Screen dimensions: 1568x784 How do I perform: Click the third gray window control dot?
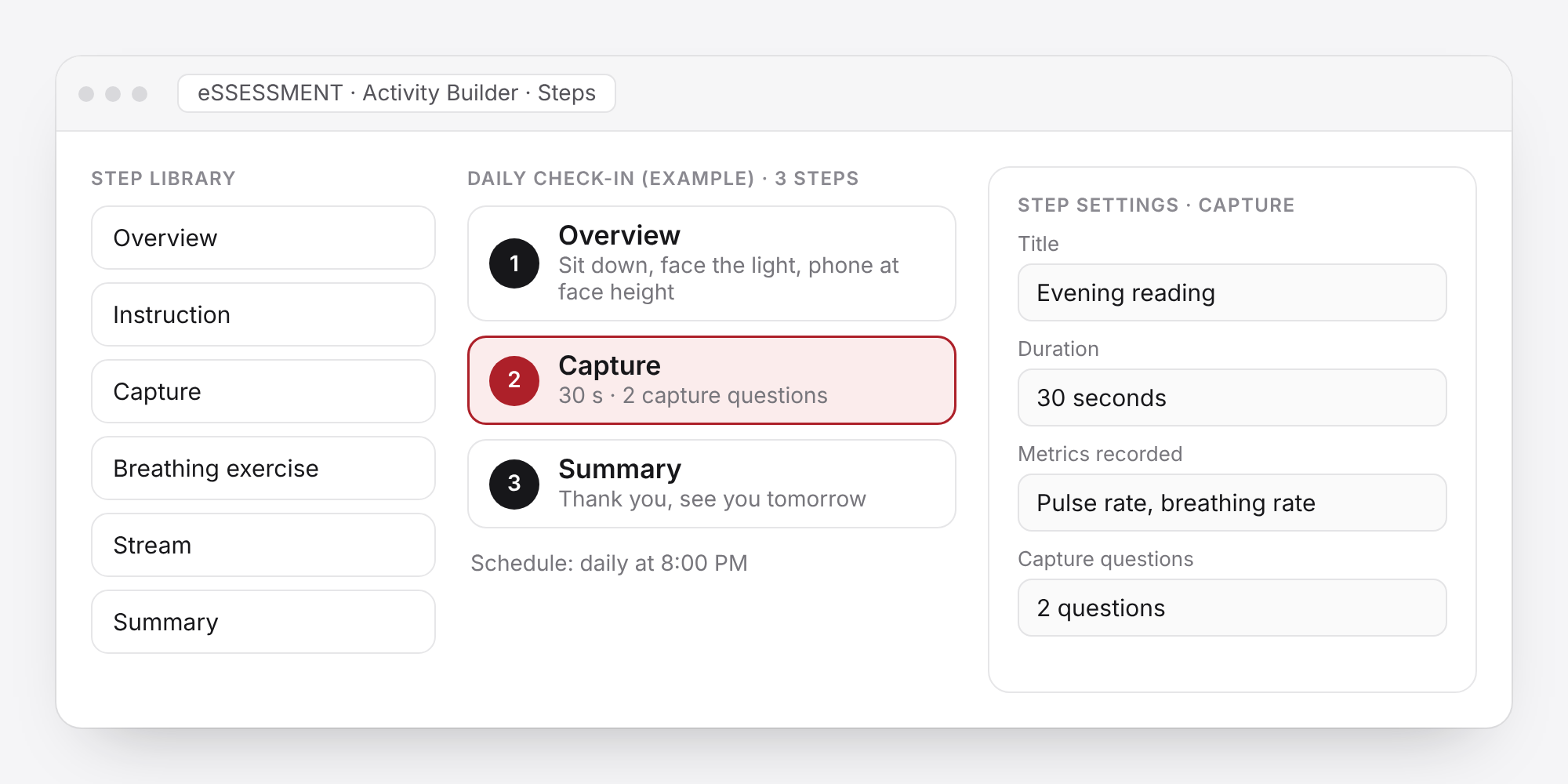click(140, 94)
